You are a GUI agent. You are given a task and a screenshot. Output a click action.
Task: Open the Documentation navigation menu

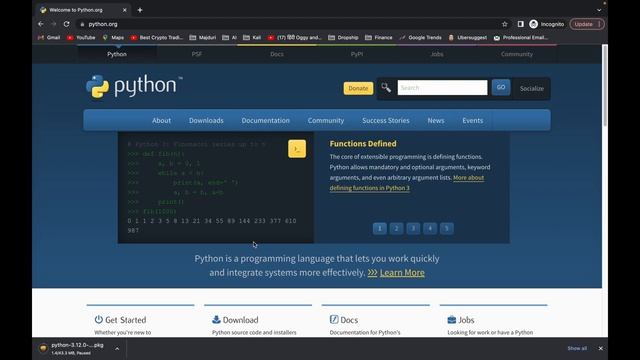266,120
